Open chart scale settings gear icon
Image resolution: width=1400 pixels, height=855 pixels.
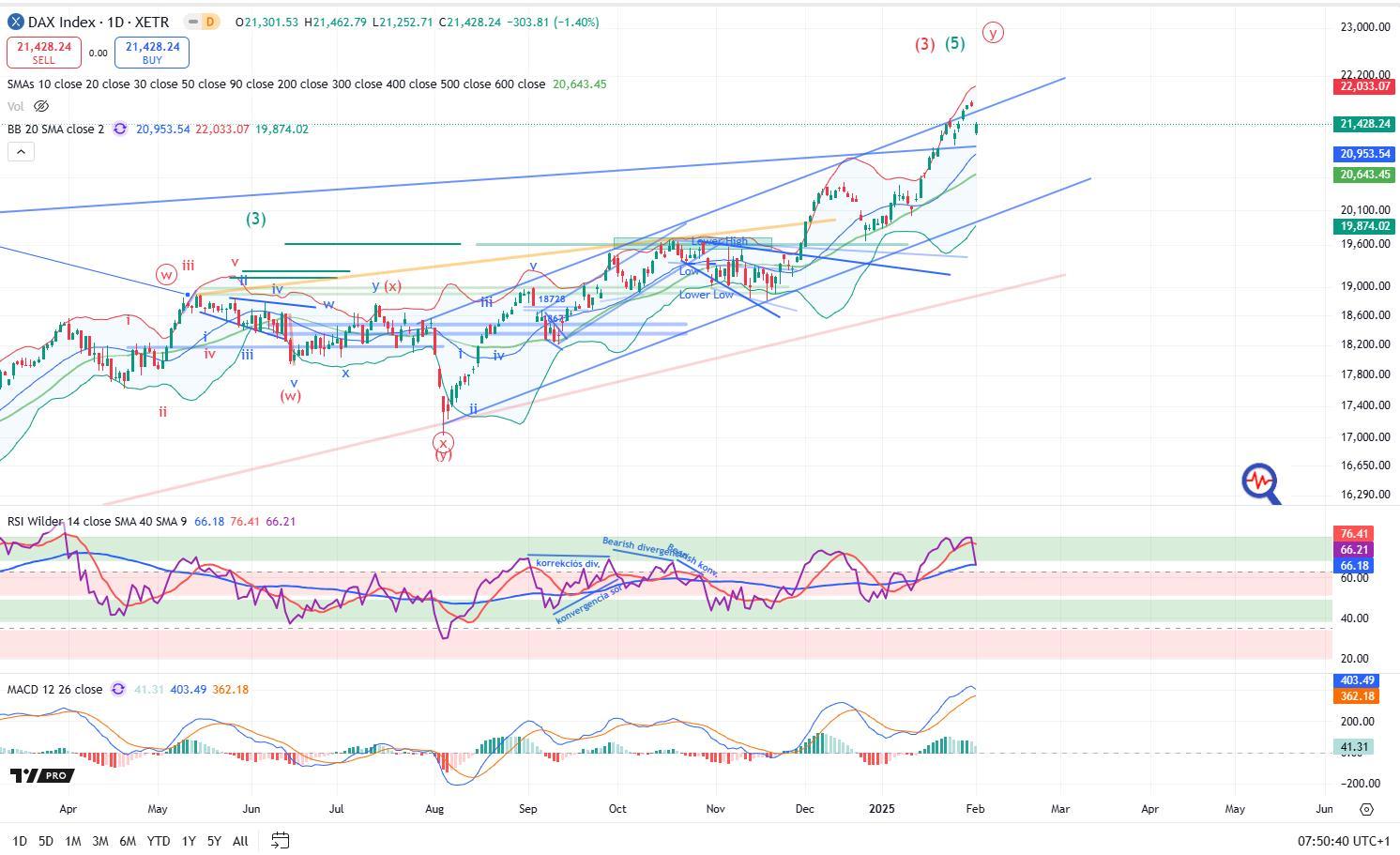(x=1366, y=809)
